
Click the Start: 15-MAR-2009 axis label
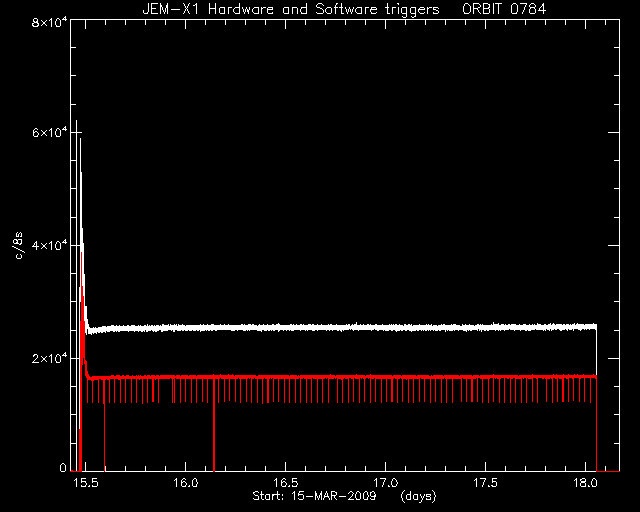coord(314,496)
